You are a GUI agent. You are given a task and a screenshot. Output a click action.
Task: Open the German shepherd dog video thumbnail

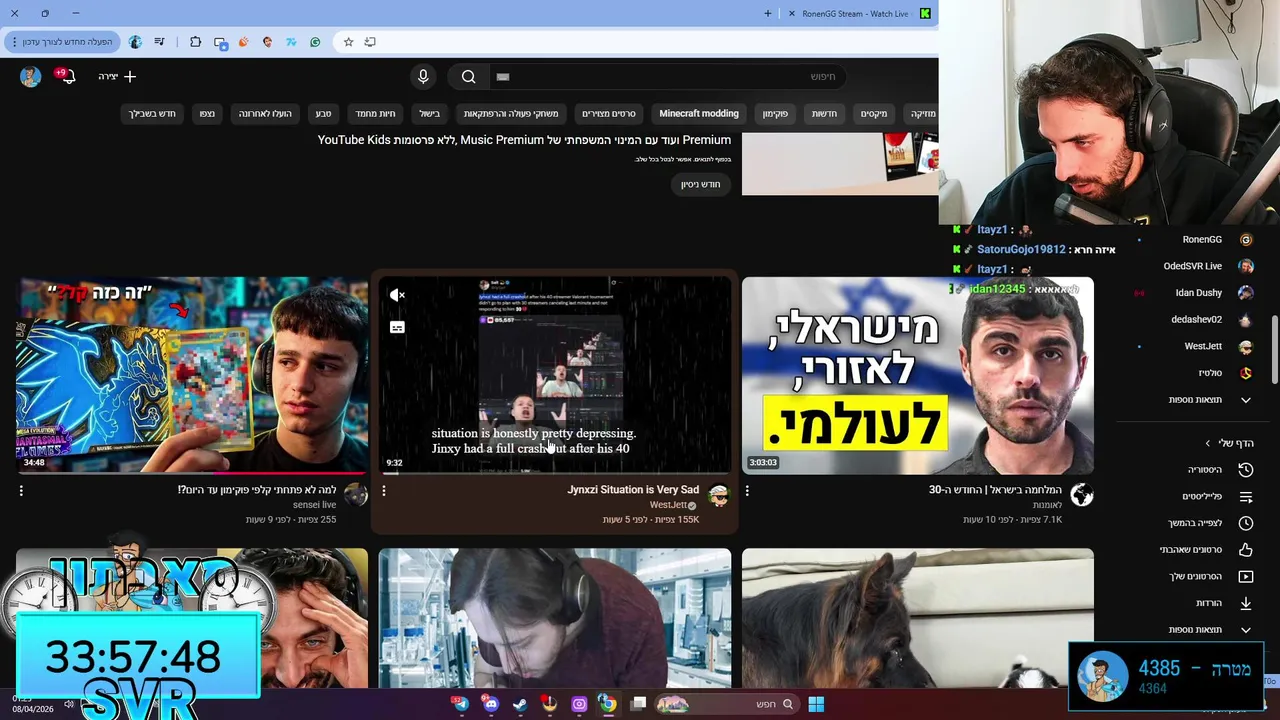(x=918, y=618)
